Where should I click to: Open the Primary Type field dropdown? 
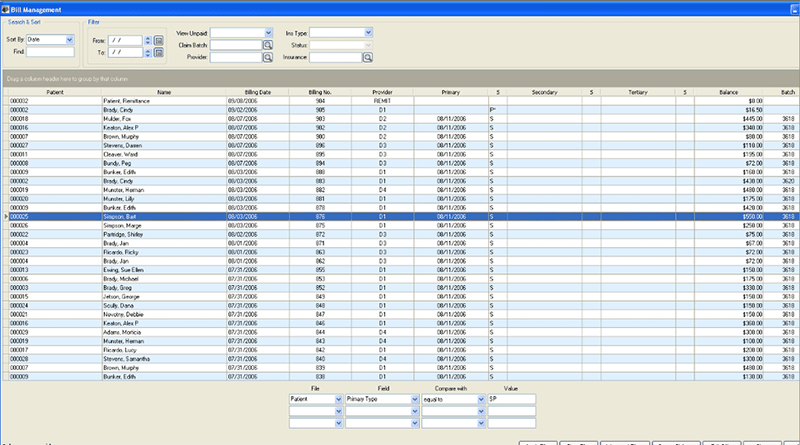coord(413,399)
